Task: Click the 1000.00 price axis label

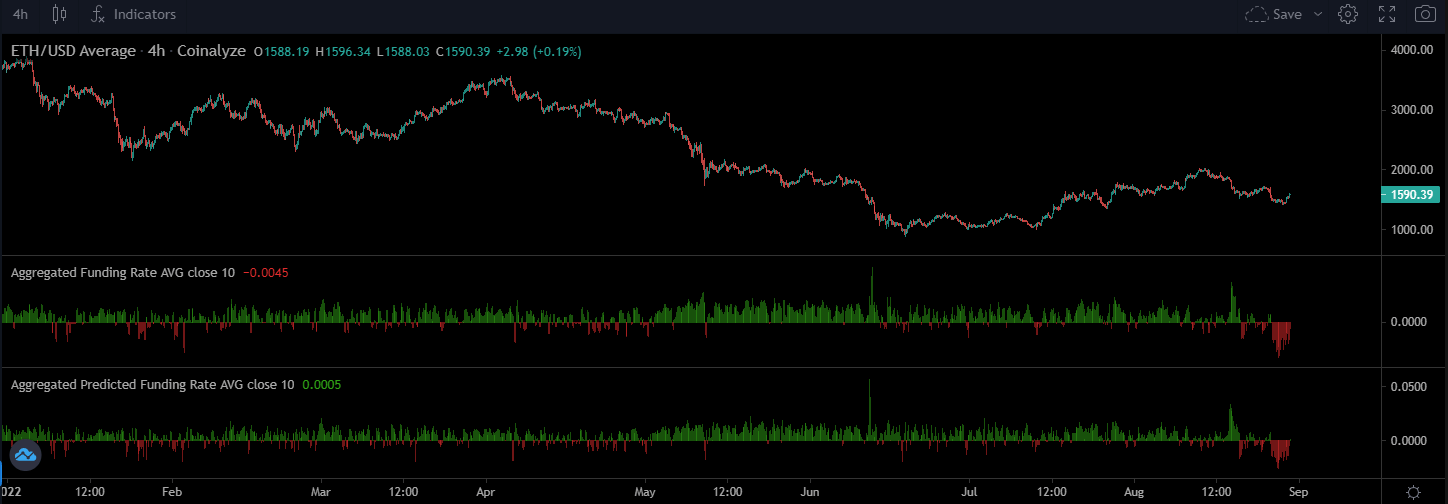Action: tap(1414, 230)
